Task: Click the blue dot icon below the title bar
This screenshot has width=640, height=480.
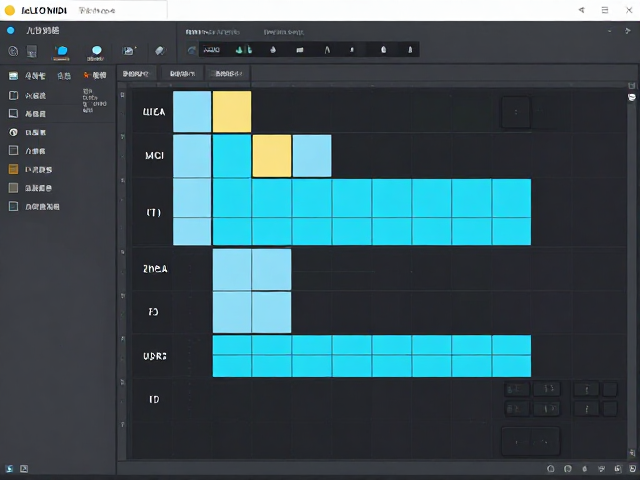Action: tap(11, 30)
